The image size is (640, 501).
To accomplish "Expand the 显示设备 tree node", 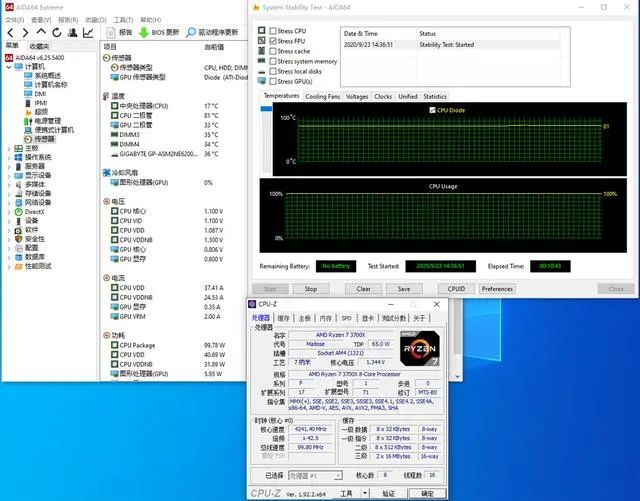I will 9,176.
